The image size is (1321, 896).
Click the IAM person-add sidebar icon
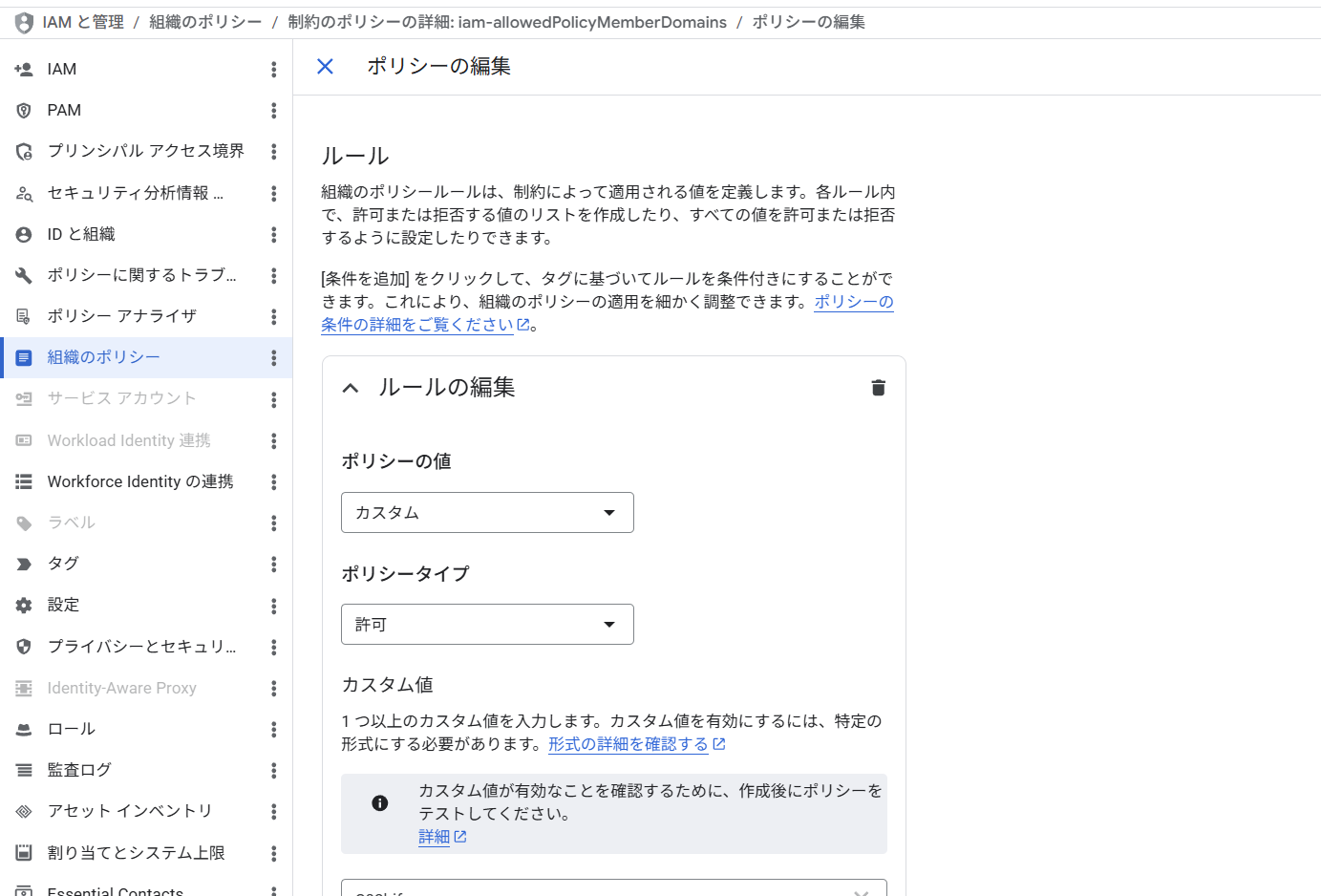[x=24, y=69]
